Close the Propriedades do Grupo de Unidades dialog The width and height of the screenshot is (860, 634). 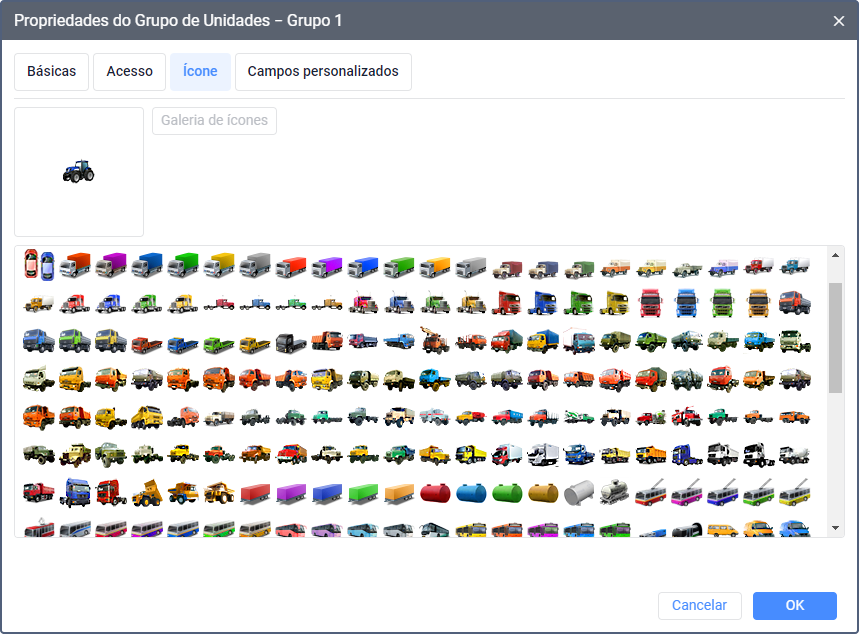[839, 21]
